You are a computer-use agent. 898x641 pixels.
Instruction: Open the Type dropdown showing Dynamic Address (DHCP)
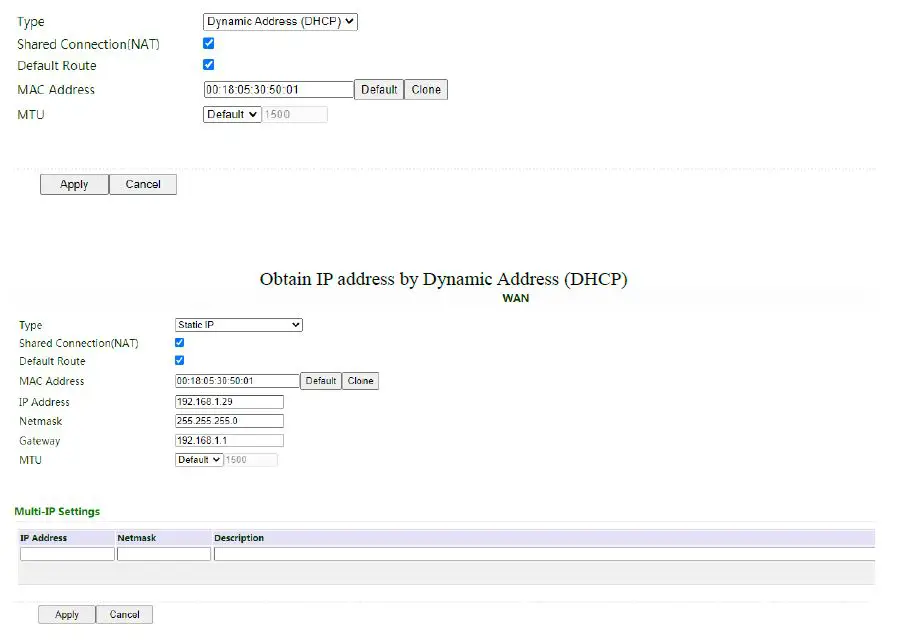(279, 20)
